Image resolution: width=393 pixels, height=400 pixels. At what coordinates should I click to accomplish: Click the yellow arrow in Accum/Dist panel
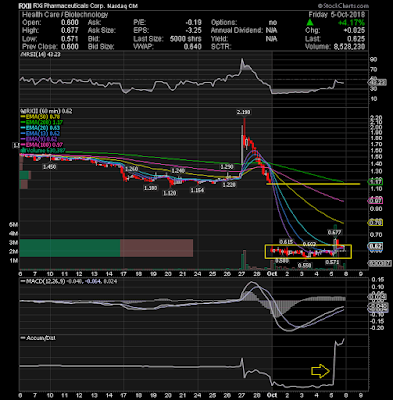point(320,371)
